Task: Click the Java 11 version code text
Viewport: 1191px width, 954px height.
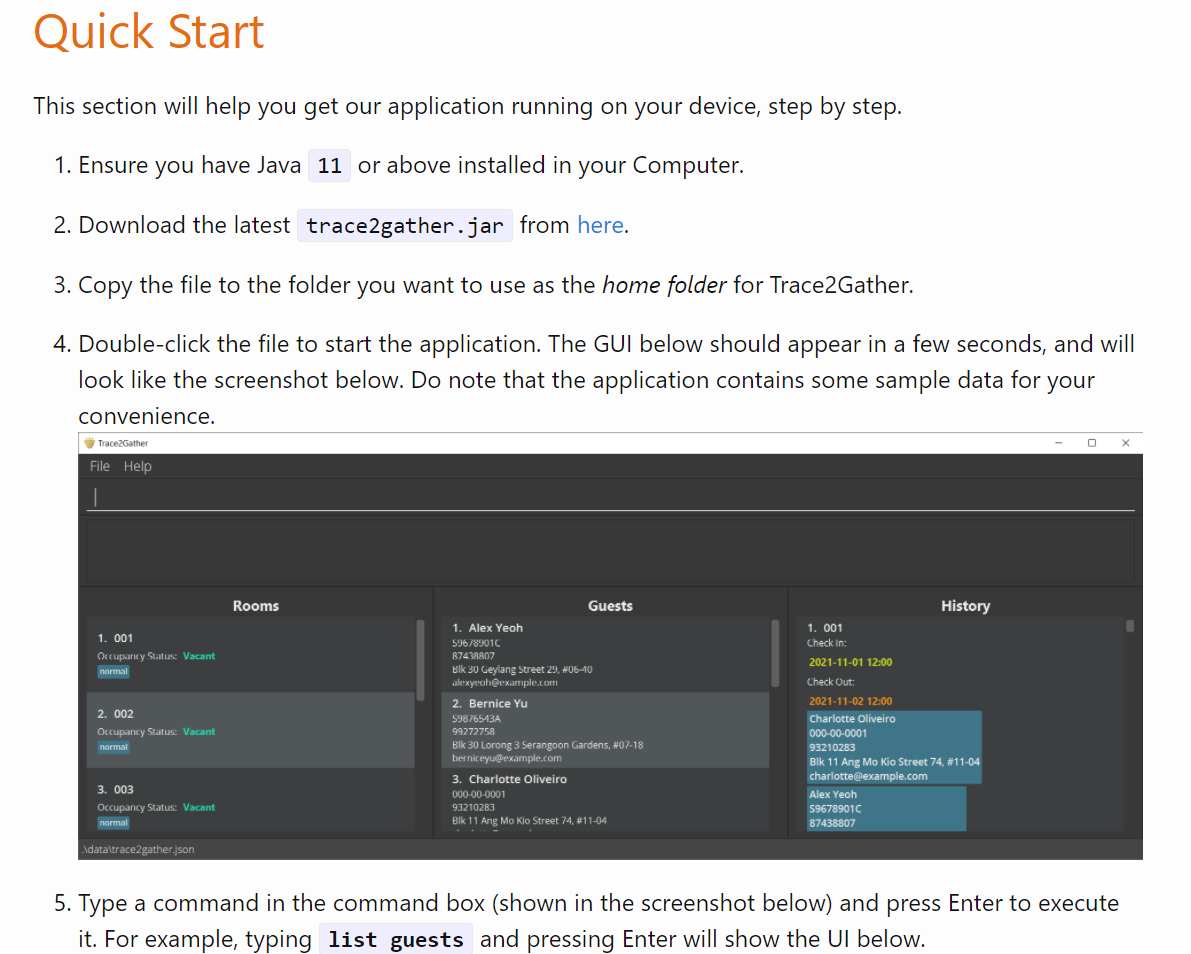Action: tap(329, 166)
